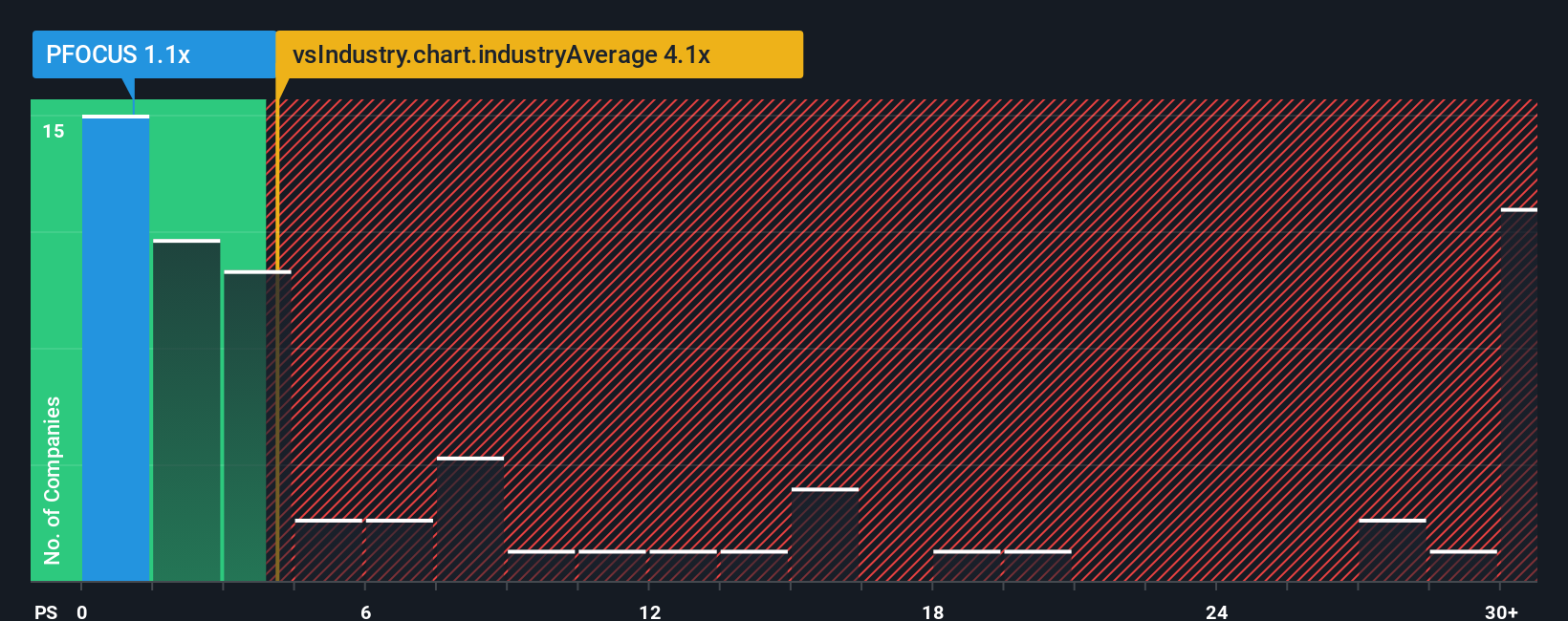Click the PS axis label
1568x621 pixels.
tap(46, 612)
